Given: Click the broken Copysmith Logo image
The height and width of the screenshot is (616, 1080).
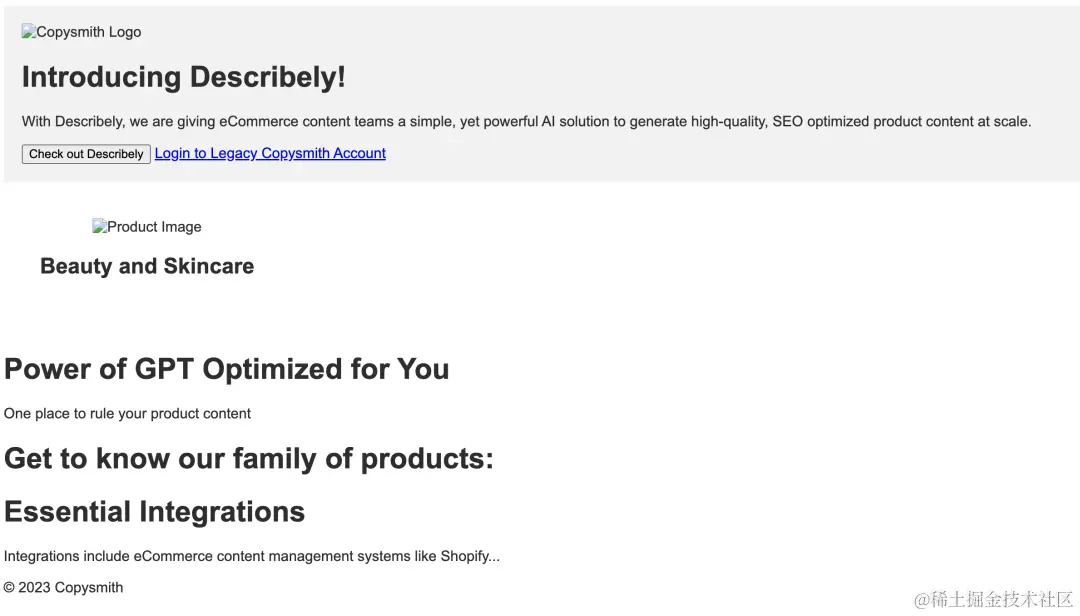Looking at the screenshot, I should (x=81, y=32).
